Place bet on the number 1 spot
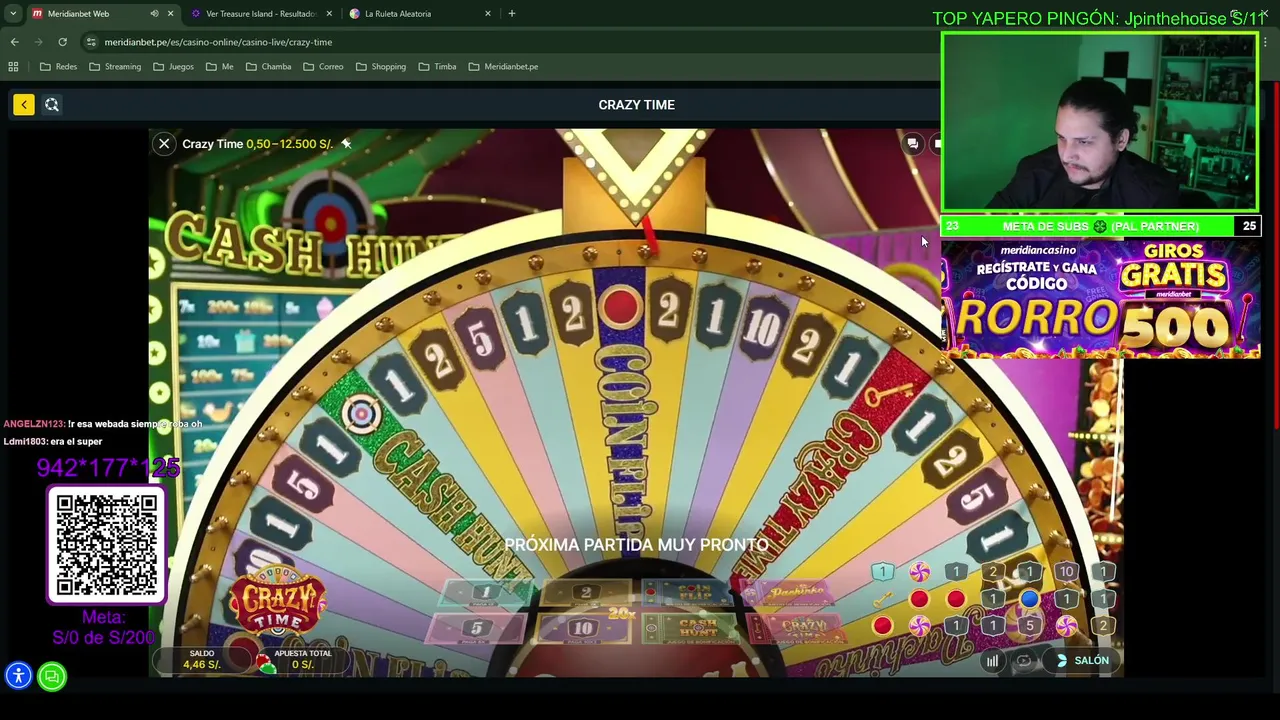This screenshot has width=1280, height=720. click(486, 594)
